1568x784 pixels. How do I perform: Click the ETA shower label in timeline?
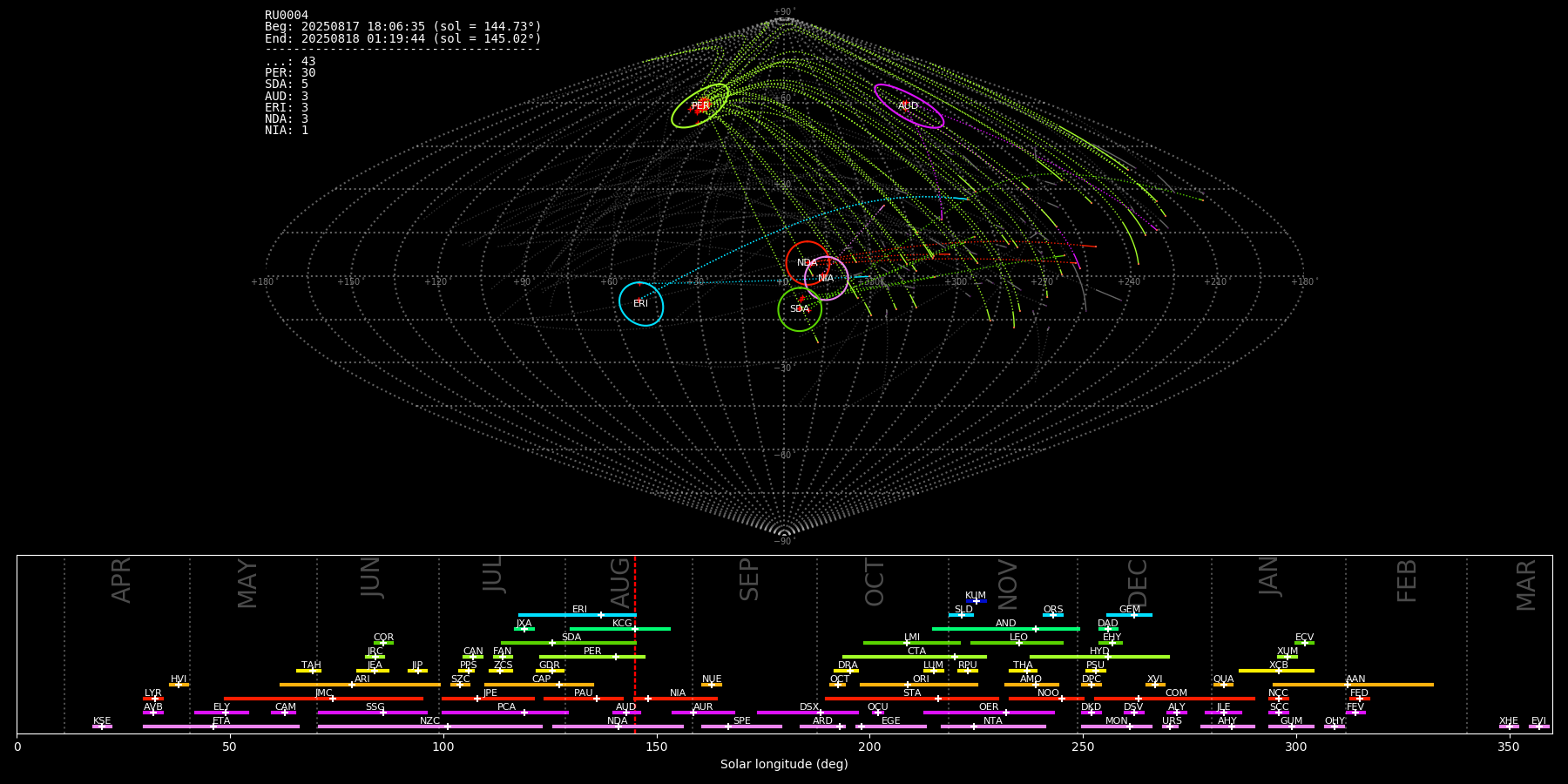[221, 721]
